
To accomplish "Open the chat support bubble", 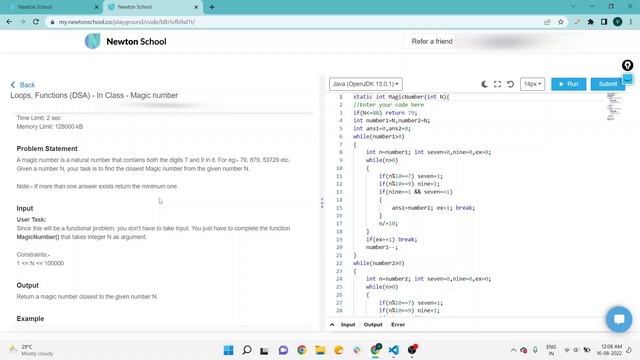I will (x=619, y=319).
